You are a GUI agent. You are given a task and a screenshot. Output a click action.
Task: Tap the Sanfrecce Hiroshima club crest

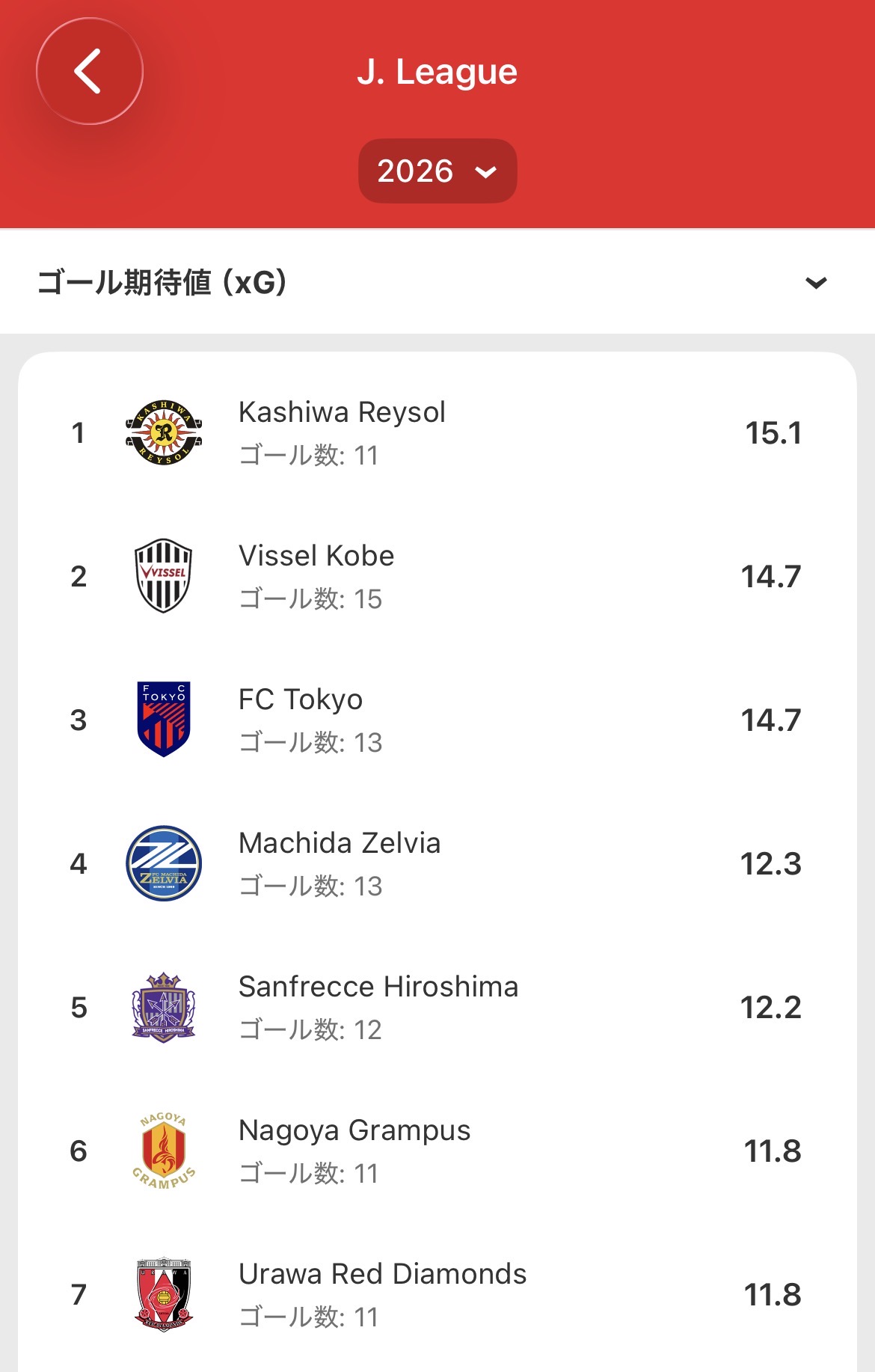163,1007
